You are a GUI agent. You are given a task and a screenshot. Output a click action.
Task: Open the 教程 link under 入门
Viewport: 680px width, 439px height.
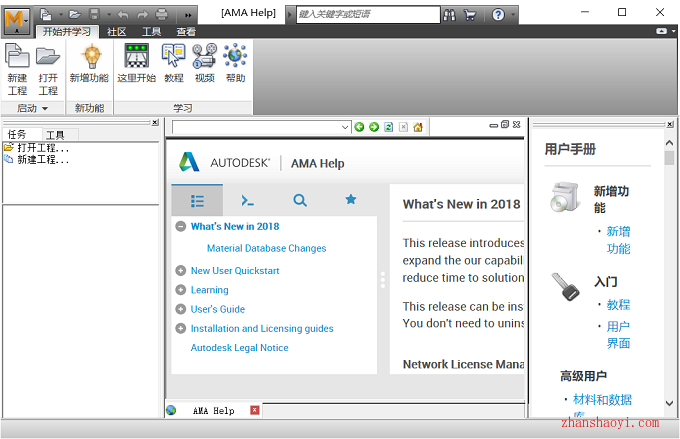(x=618, y=305)
